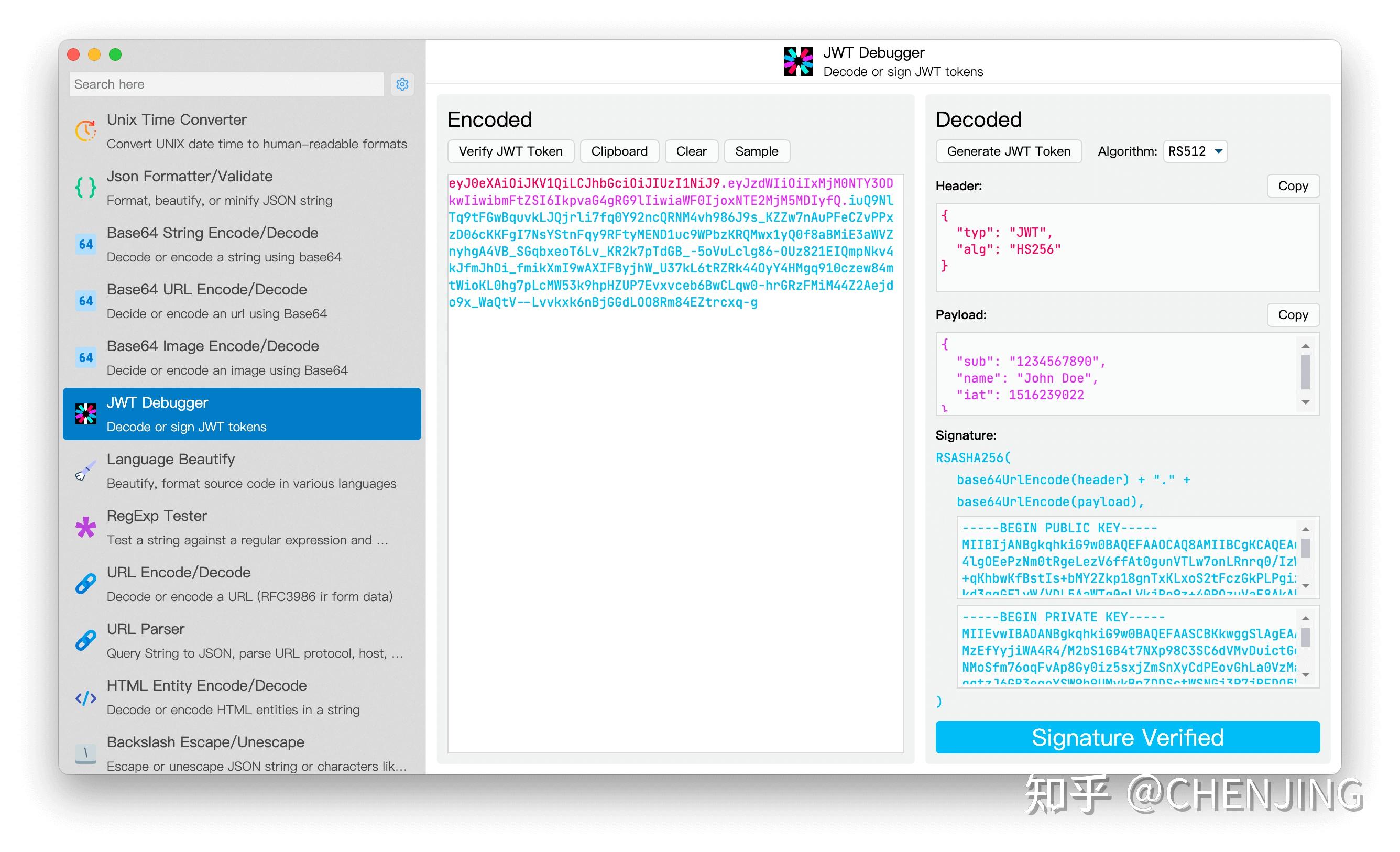The width and height of the screenshot is (1400, 852).
Task: Click the "alg": "HS256" header line
Action: click(1009, 249)
